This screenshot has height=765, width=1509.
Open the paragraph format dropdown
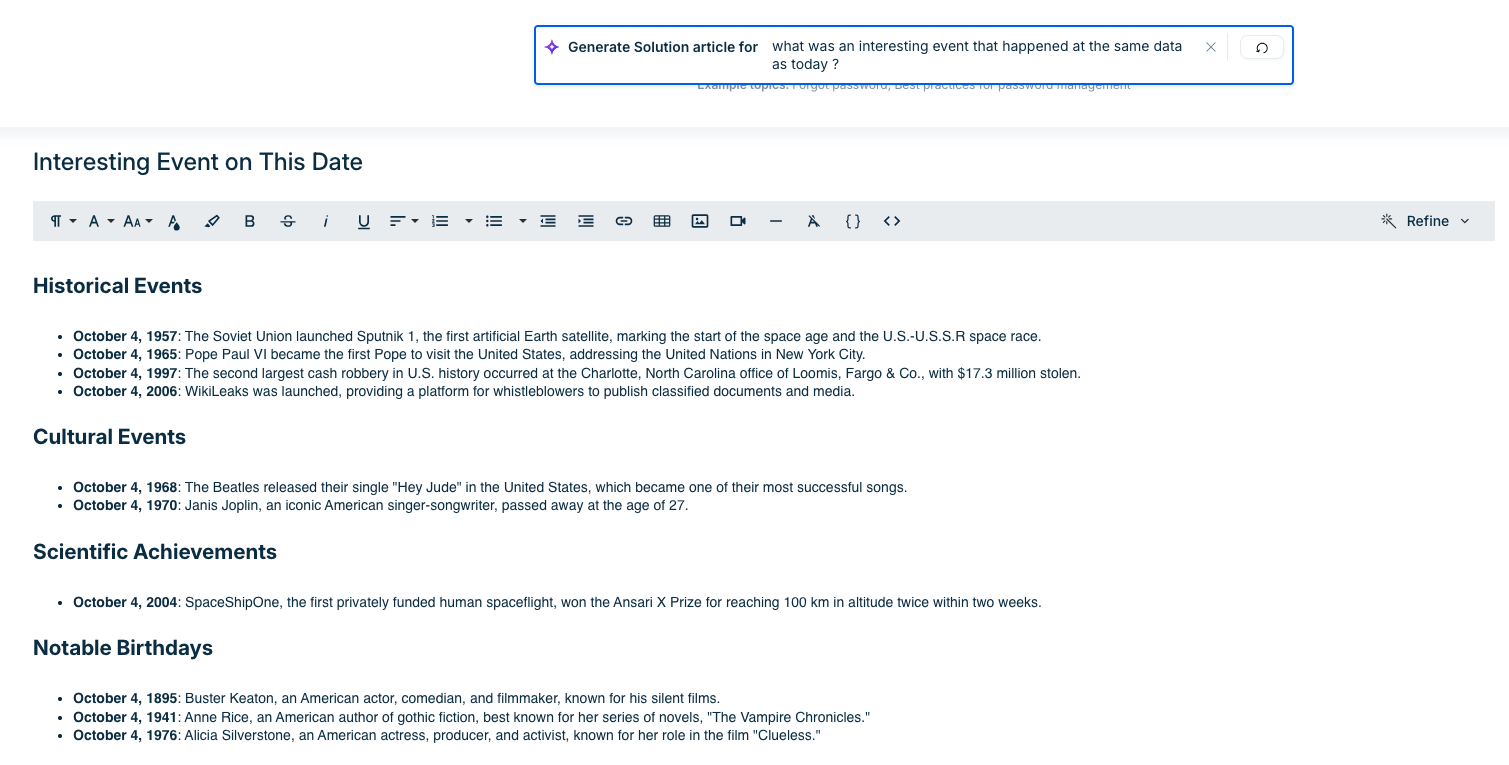pos(63,221)
